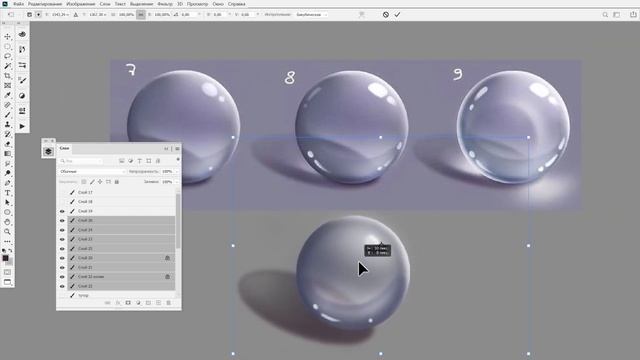Swap foreground and background colors arrow
The width and height of the screenshot is (640, 360).
[11, 251]
